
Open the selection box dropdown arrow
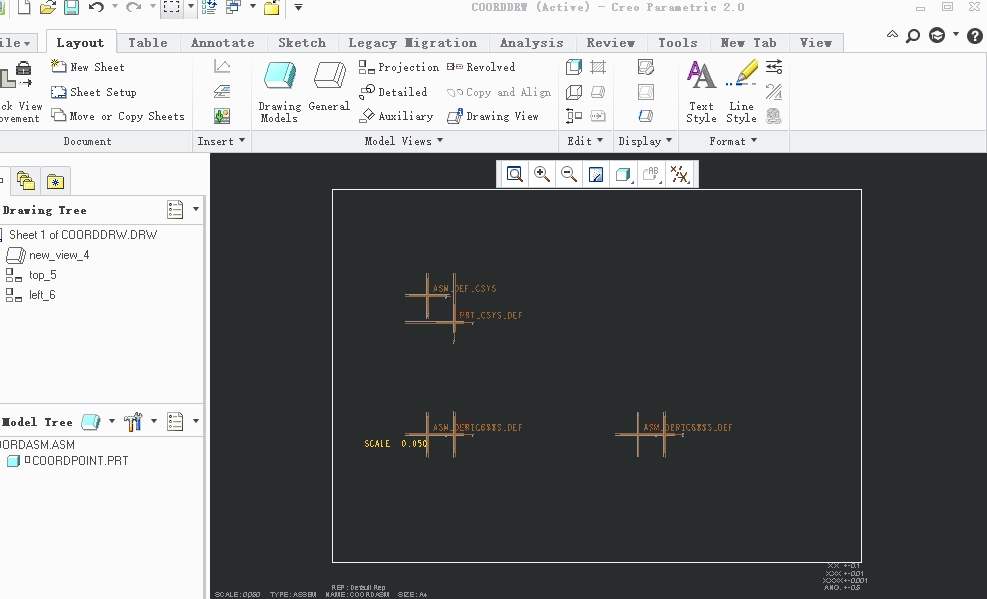coord(191,7)
